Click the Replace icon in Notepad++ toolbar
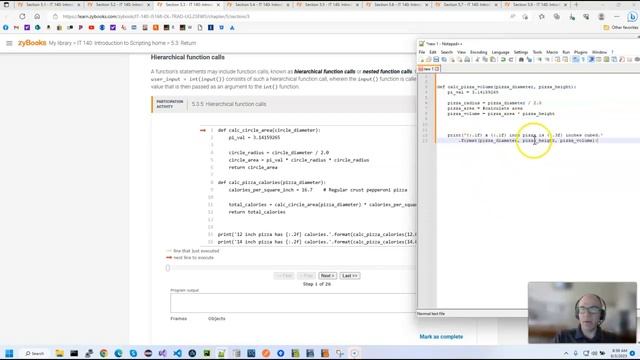640x360 pixels. point(529,60)
